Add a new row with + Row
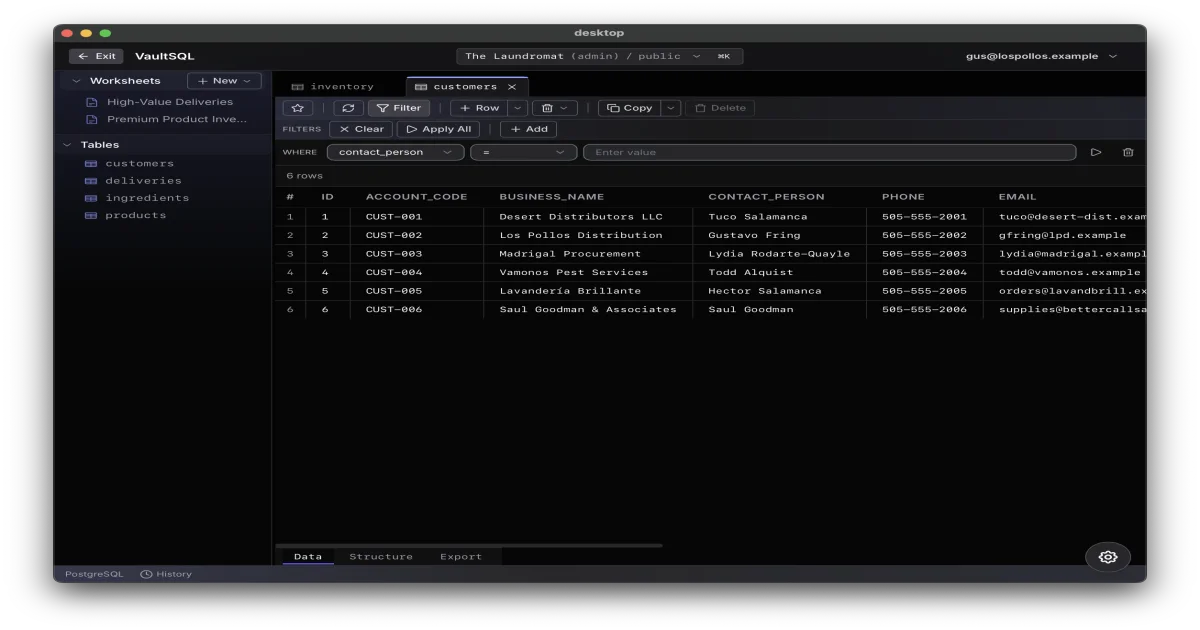The width and height of the screenshot is (1200, 630). coord(479,108)
